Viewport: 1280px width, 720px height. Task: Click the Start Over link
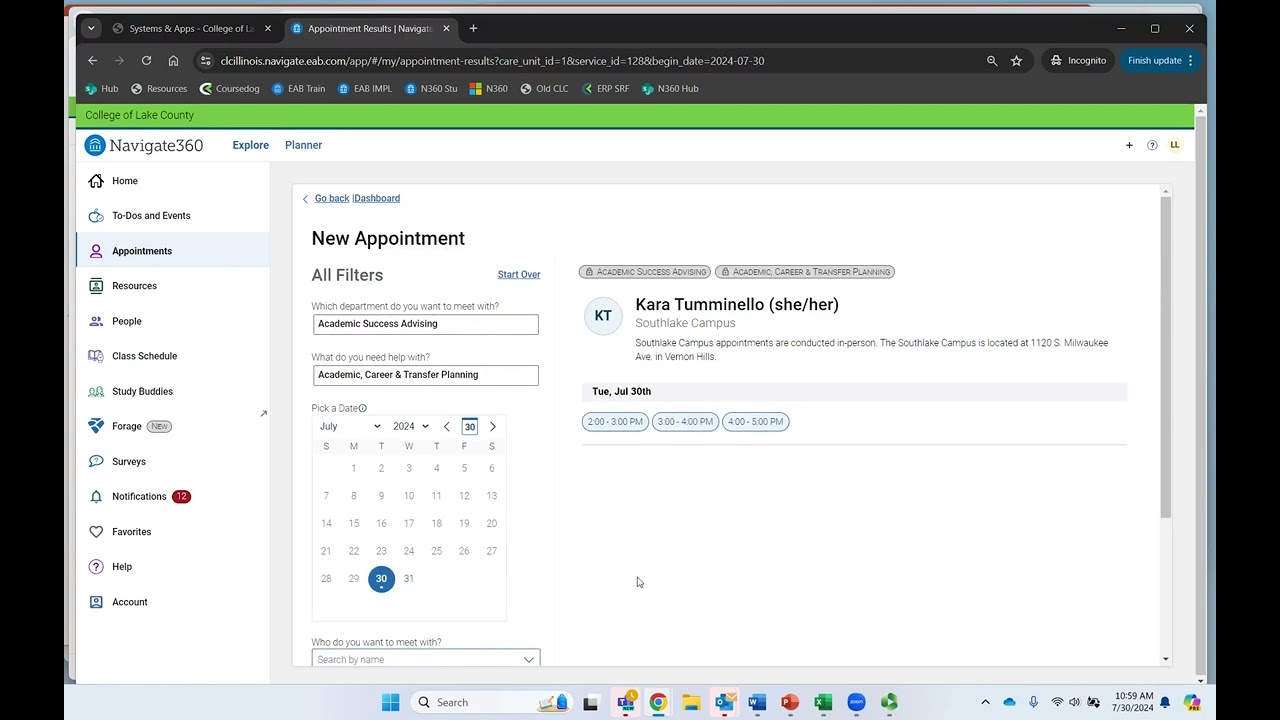519,275
